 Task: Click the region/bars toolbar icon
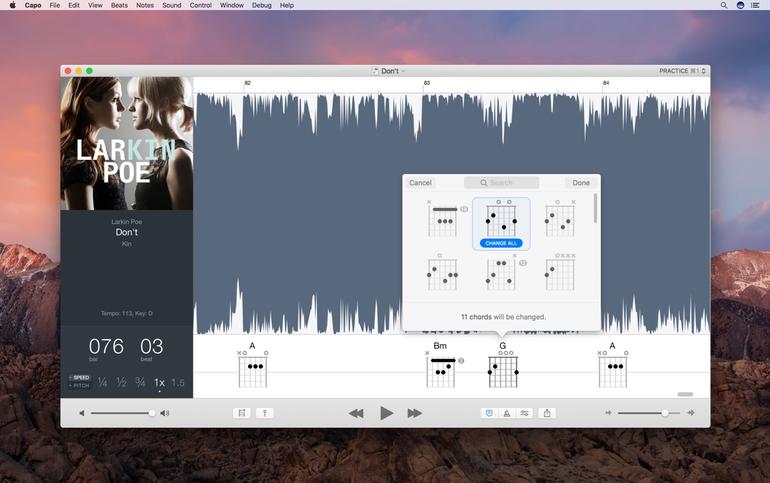[x=242, y=413]
